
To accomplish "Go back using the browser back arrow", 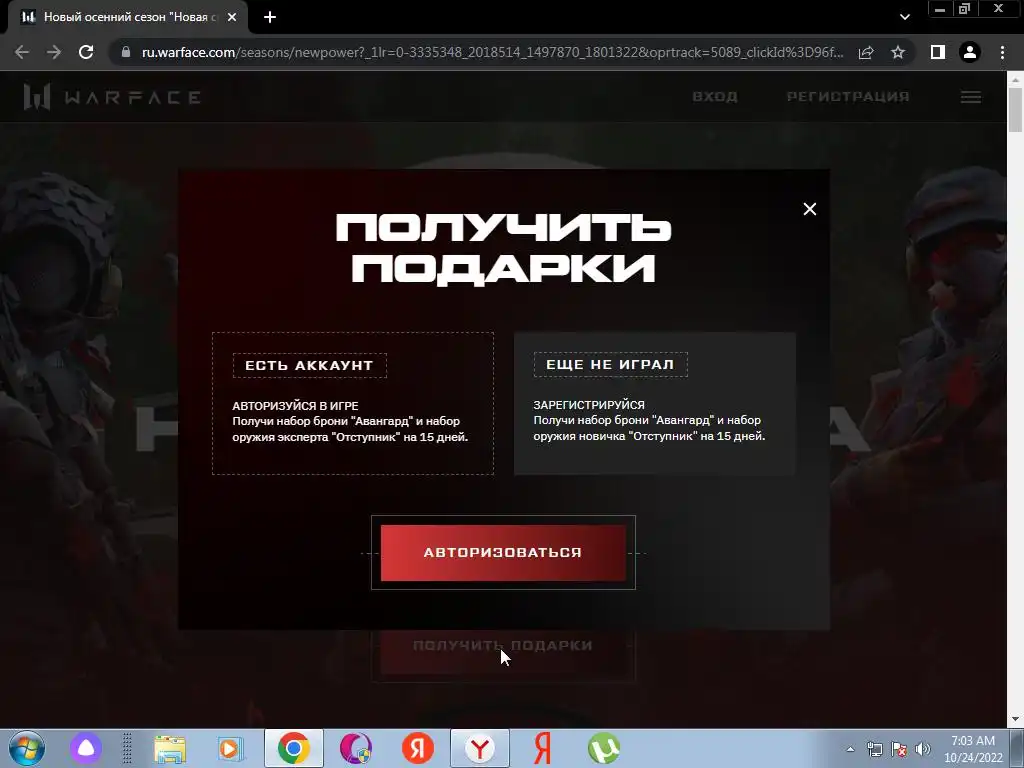I will [22, 52].
